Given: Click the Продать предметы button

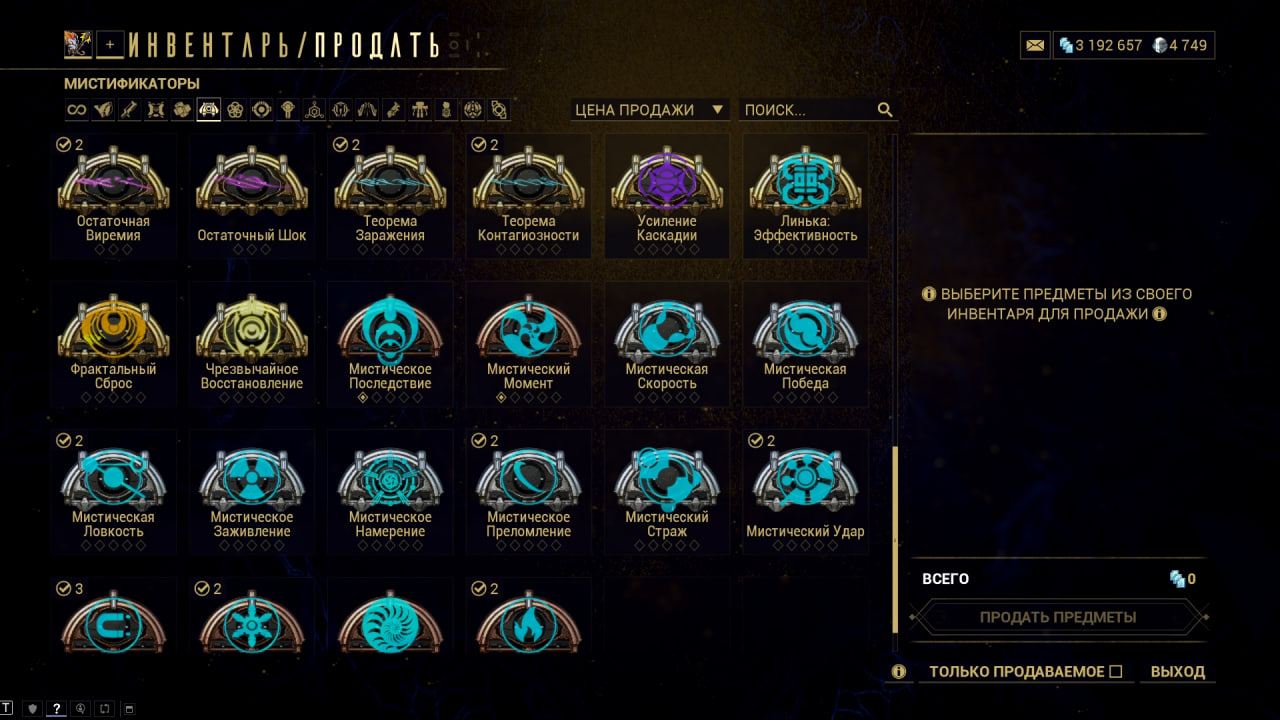Looking at the screenshot, I should 1058,617.
